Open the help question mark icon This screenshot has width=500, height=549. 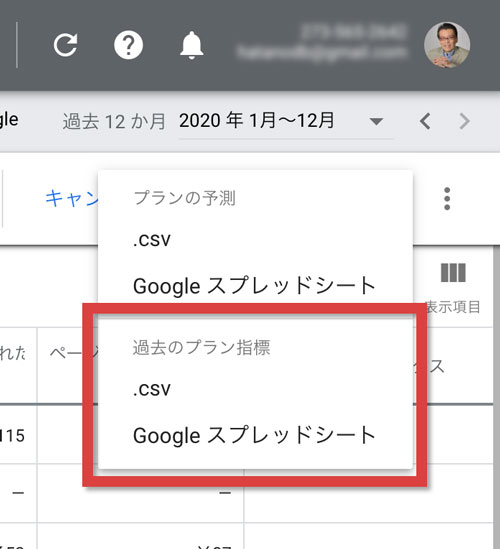(x=129, y=45)
